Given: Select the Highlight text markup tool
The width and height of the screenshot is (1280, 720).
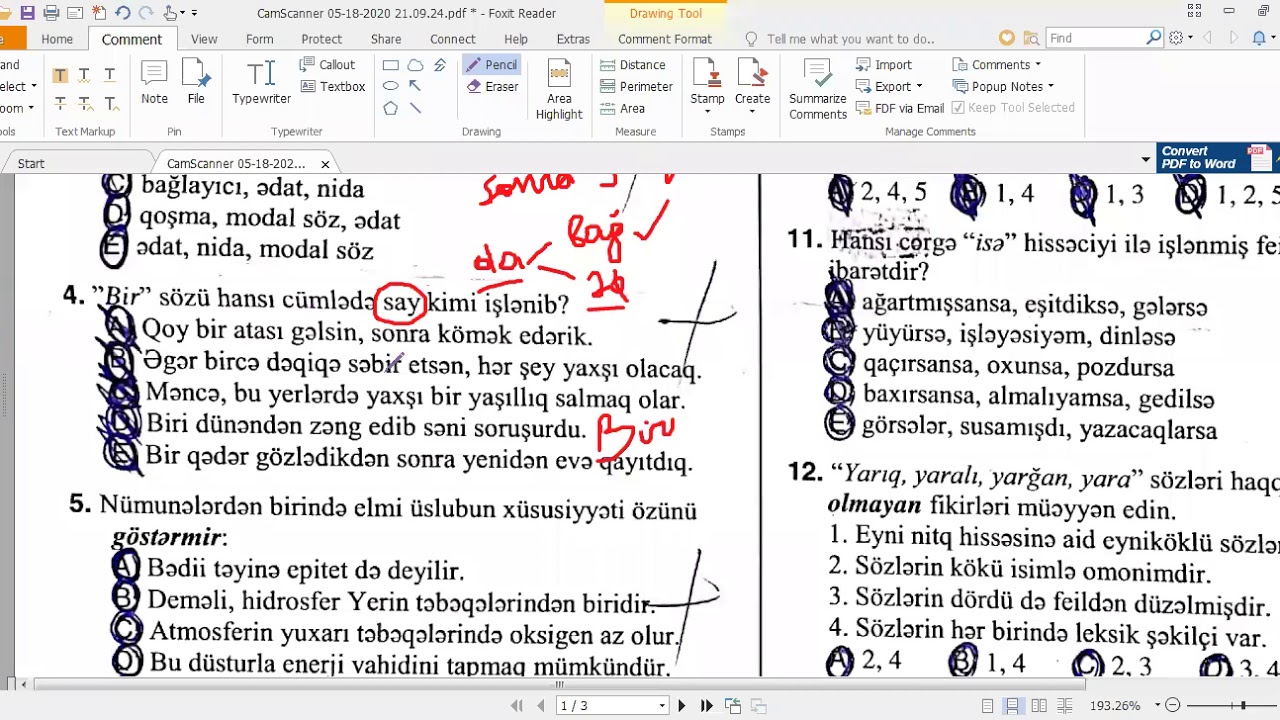Looking at the screenshot, I should (x=60, y=75).
